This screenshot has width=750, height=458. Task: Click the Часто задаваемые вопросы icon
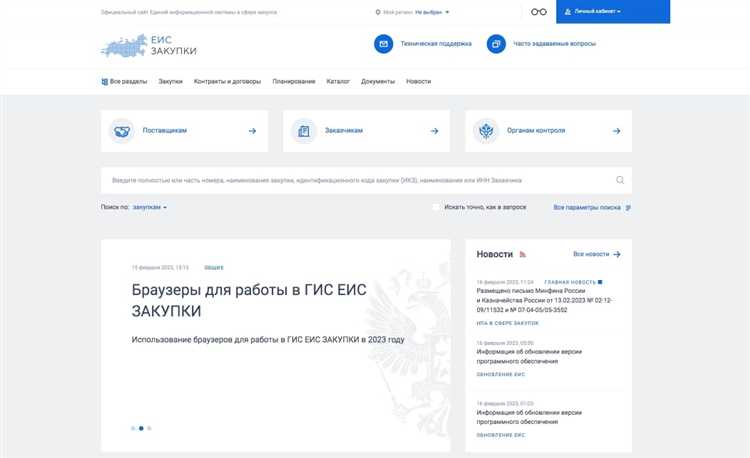click(496, 44)
